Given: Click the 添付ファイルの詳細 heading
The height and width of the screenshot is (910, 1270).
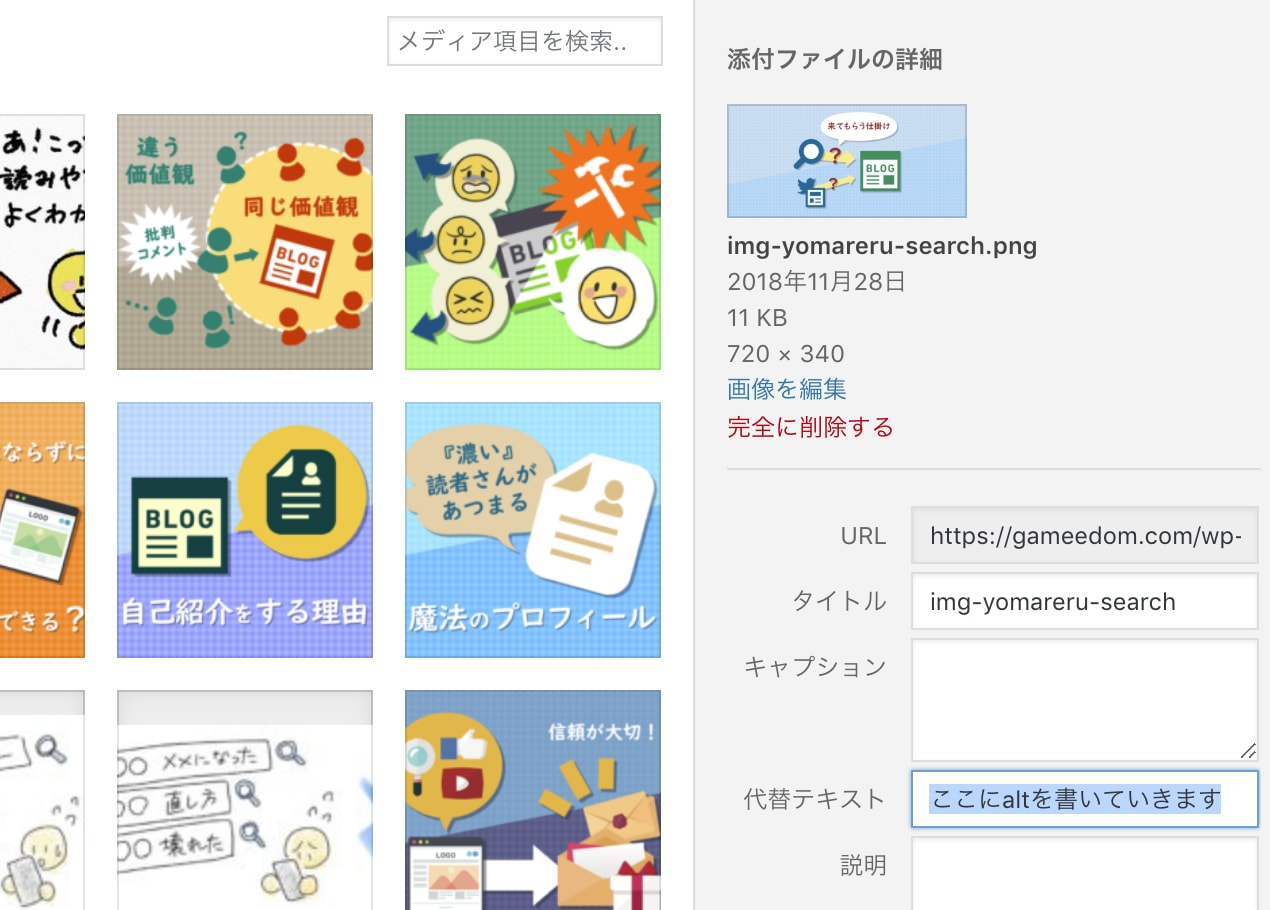Looking at the screenshot, I should pos(834,60).
